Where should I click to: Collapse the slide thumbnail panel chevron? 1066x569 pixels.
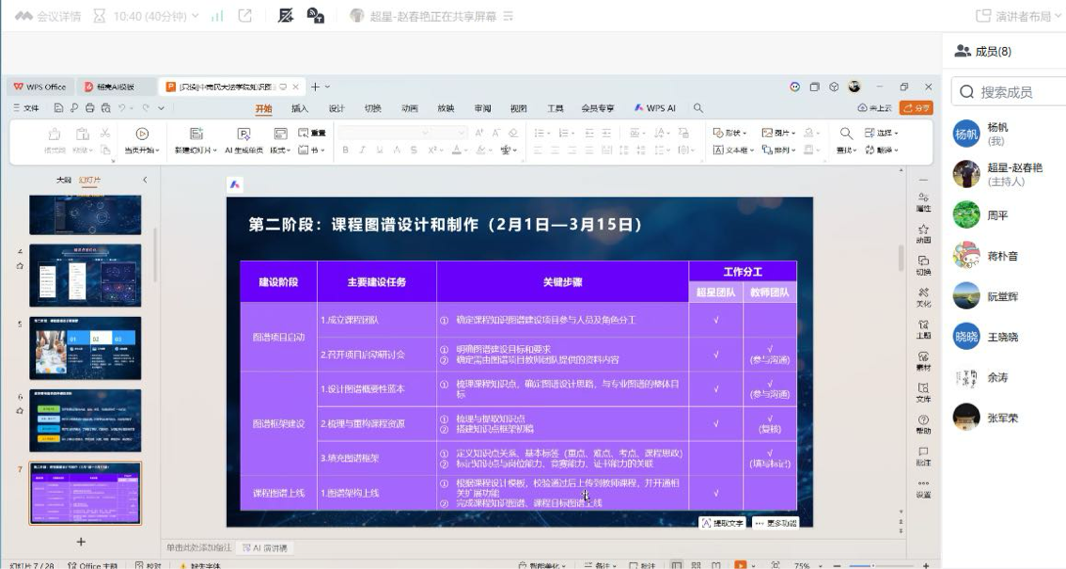point(144,180)
